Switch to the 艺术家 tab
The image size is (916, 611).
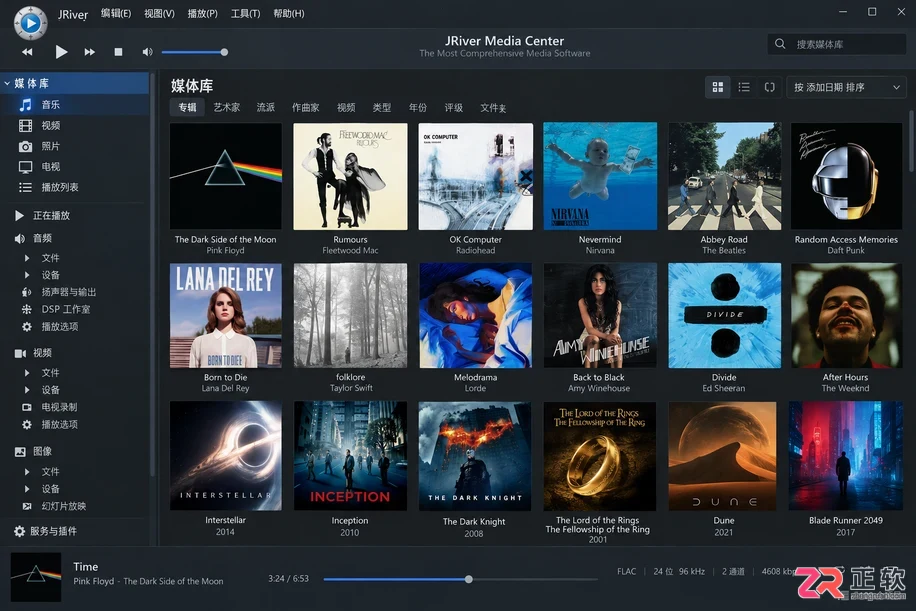(227, 107)
